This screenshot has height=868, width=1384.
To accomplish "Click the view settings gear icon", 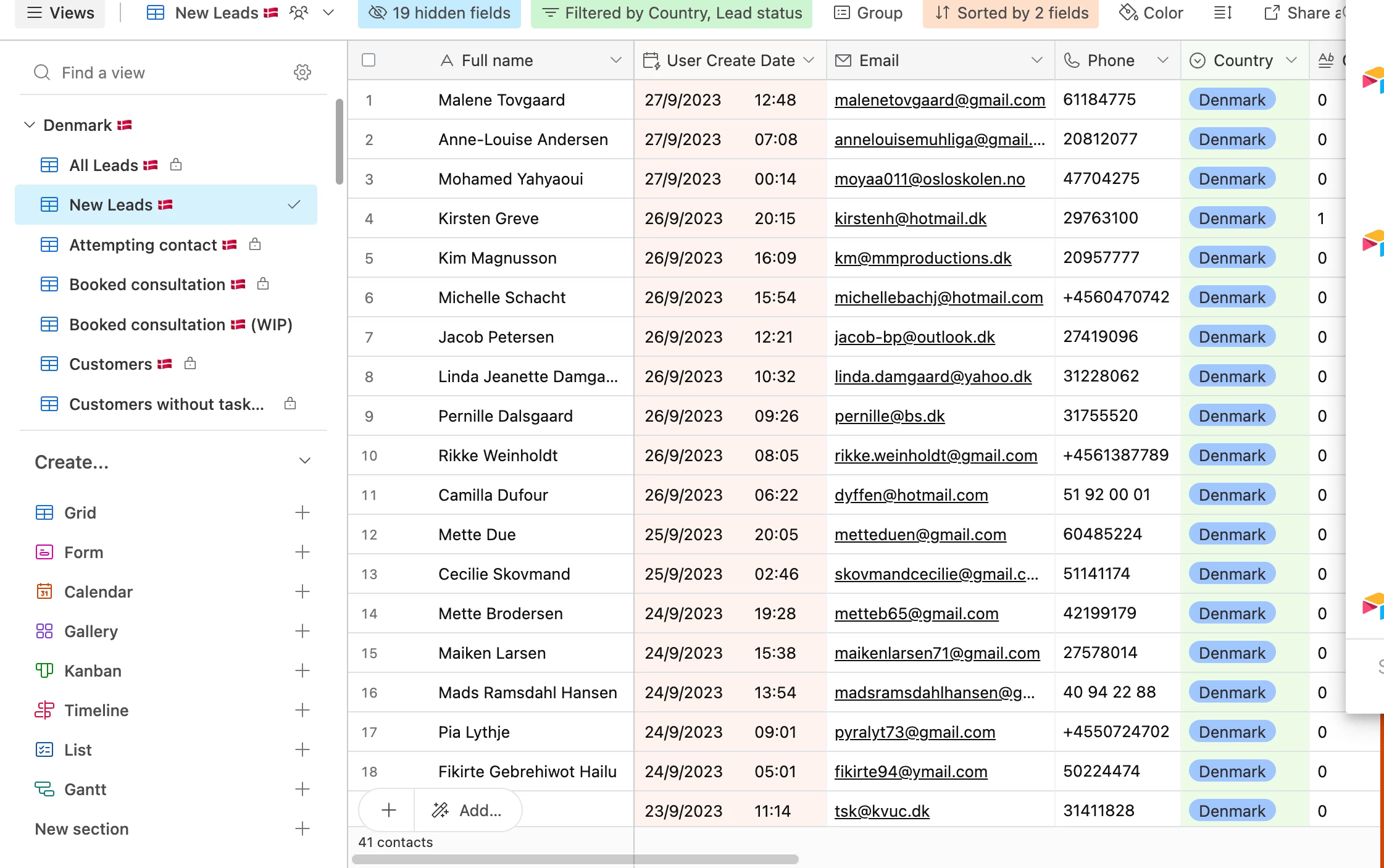I will [302, 72].
